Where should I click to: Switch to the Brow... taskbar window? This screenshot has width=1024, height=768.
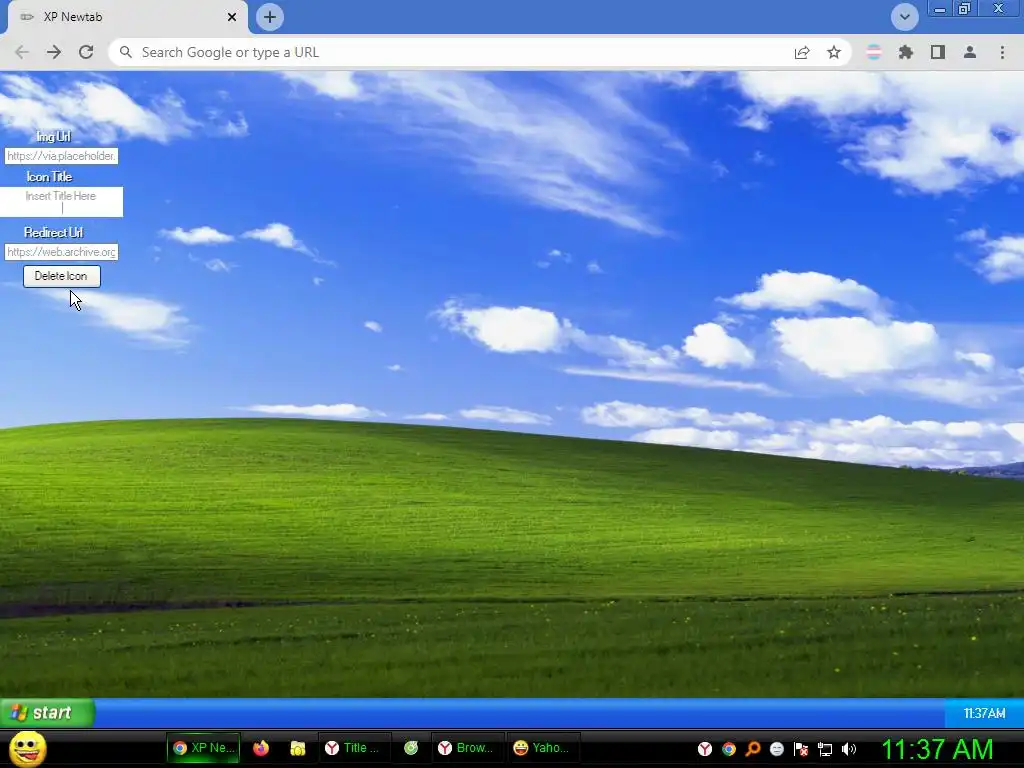[x=466, y=748]
